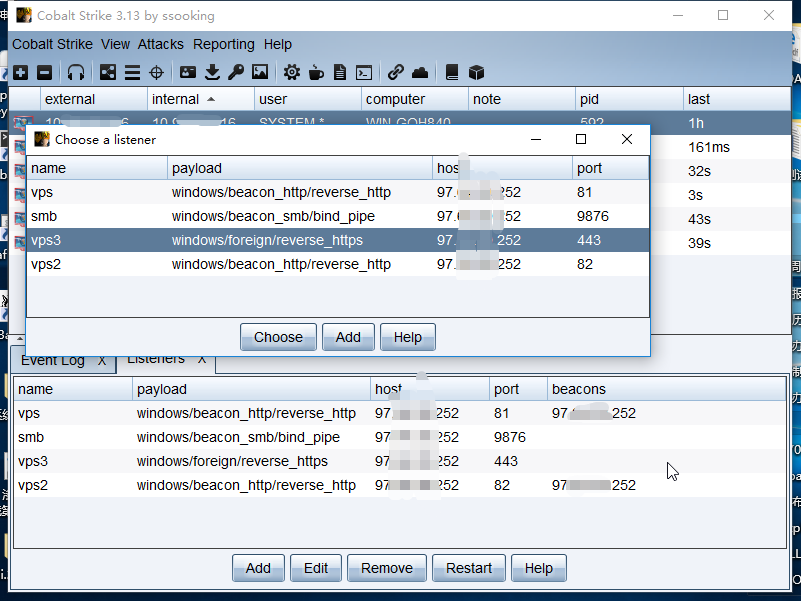
Task: Open Keystrokes with the key icon
Action: [236, 73]
